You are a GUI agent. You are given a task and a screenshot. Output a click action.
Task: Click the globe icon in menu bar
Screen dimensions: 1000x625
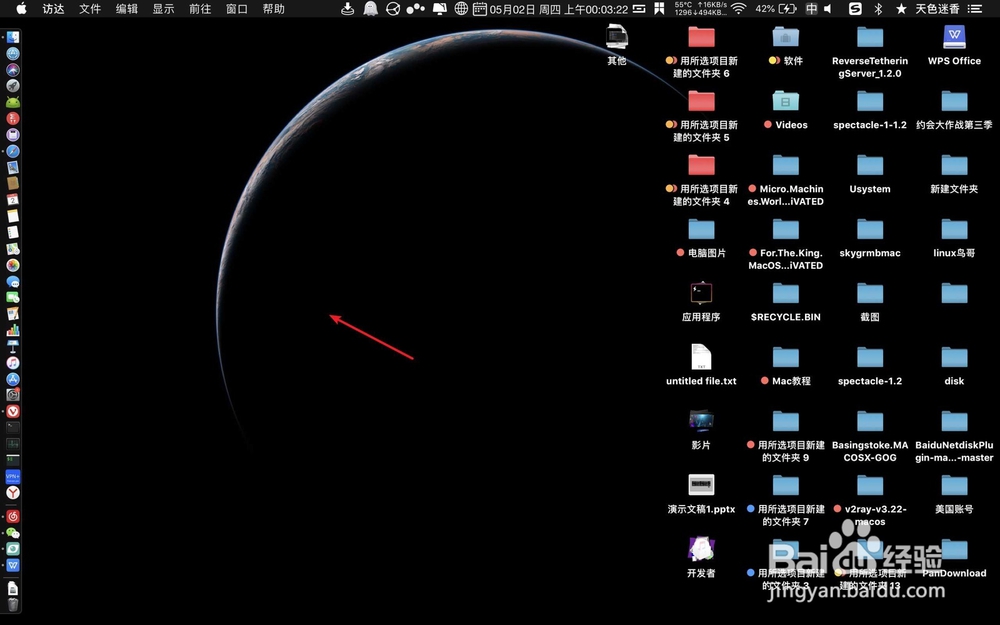point(461,9)
